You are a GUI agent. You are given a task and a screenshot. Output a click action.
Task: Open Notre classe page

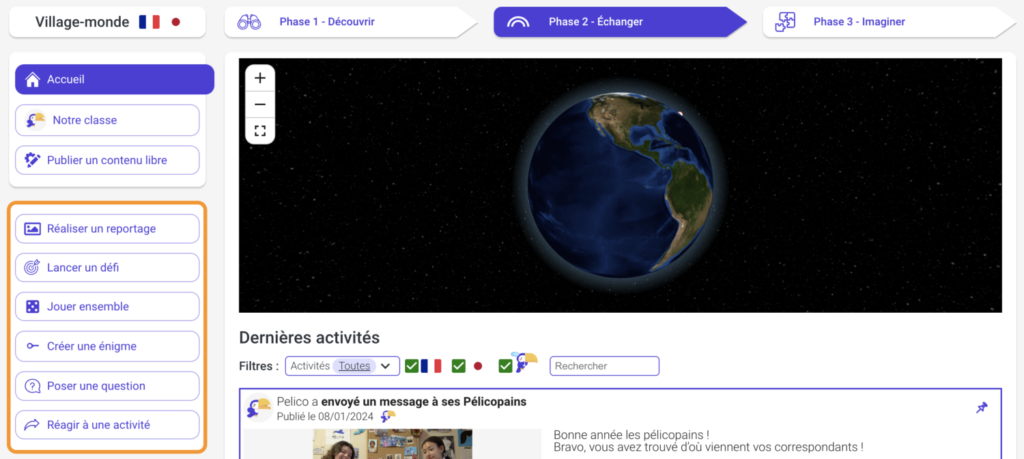107,120
